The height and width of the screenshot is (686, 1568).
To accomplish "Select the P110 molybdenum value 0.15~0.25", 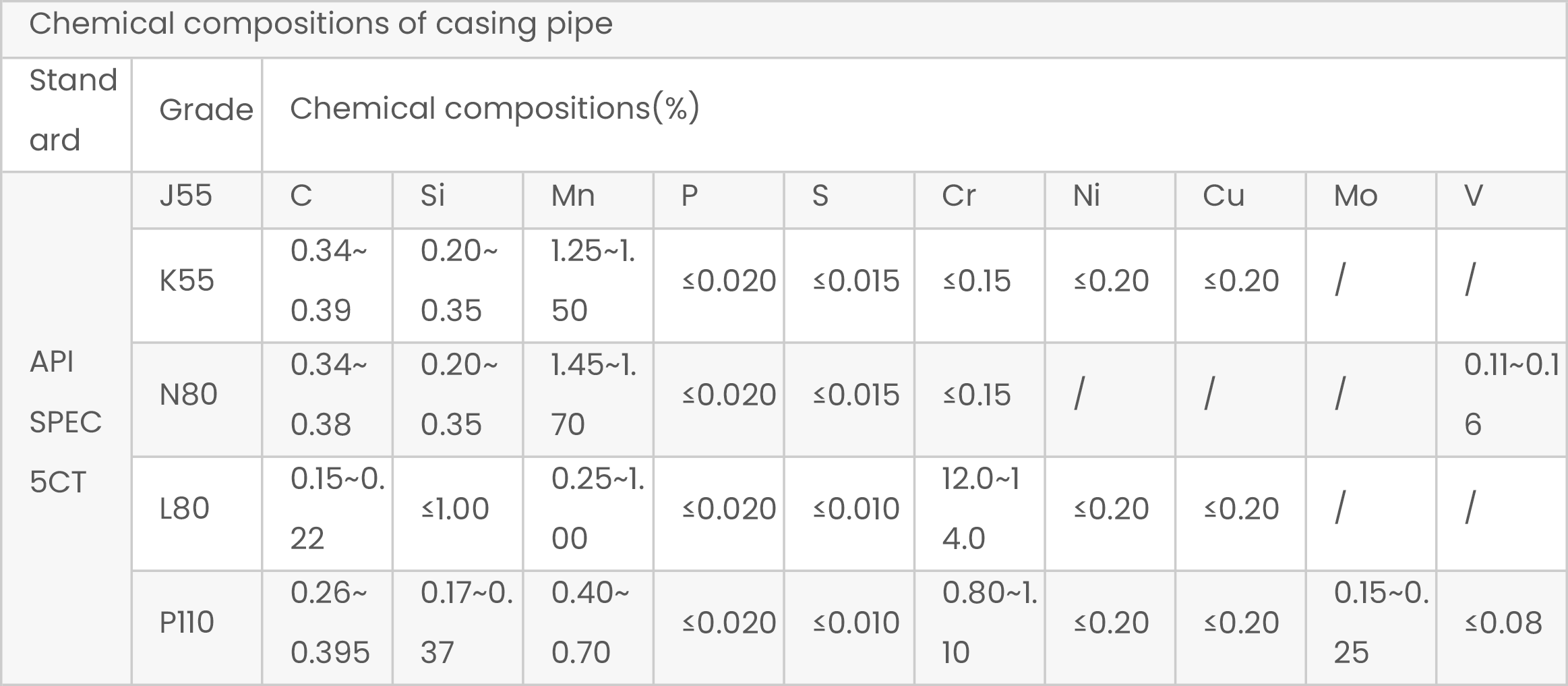I will pyautogui.click(x=1381, y=623).
